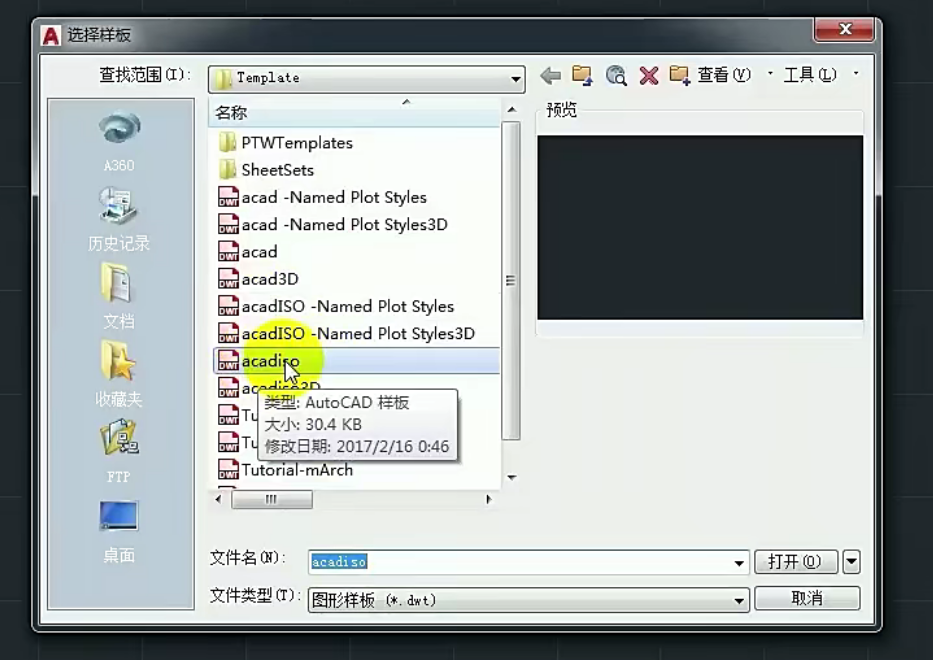This screenshot has width=933, height=660.
Task: Click the horizontal scroll left arrow
Action: click(218, 499)
